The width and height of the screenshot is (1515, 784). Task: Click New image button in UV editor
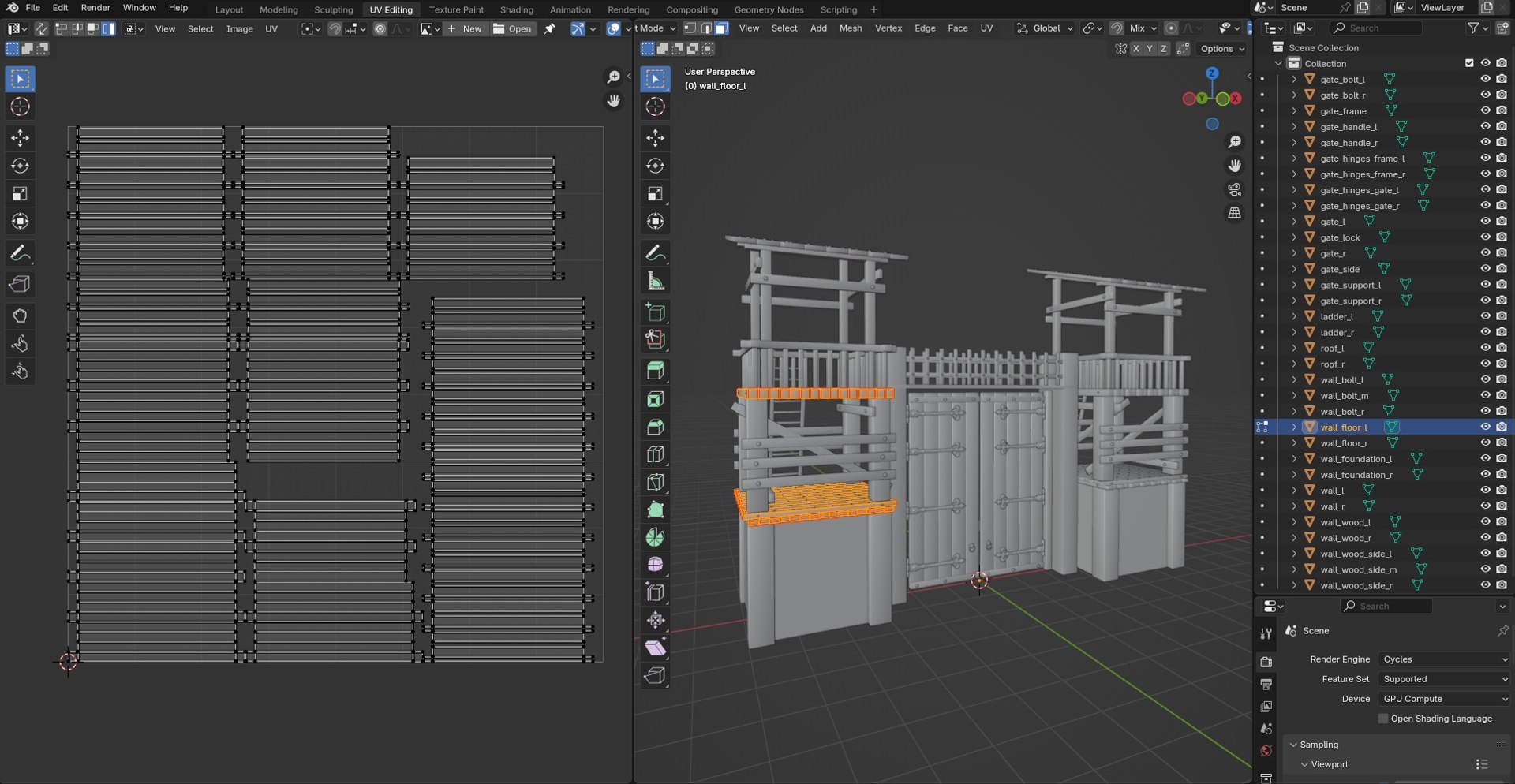(x=465, y=29)
